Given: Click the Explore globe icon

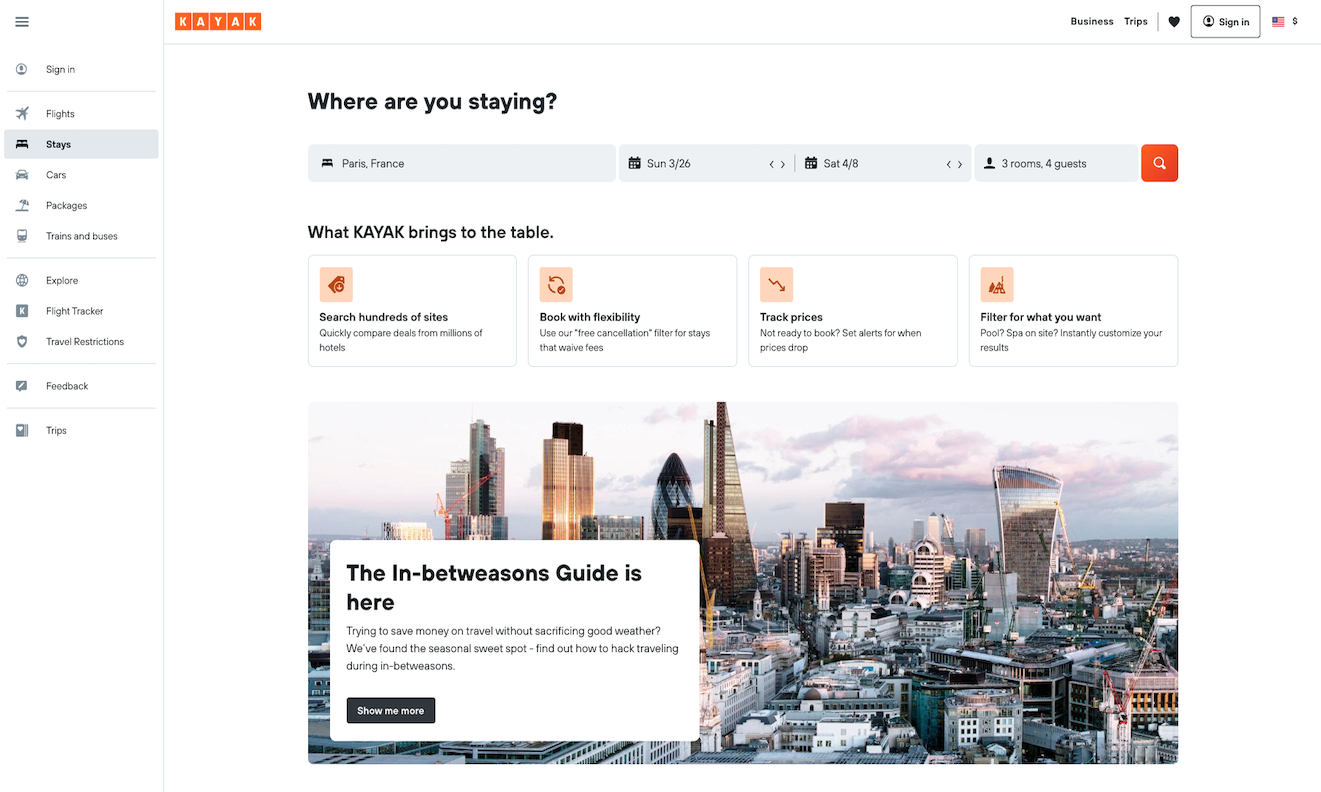Looking at the screenshot, I should (22, 280).
